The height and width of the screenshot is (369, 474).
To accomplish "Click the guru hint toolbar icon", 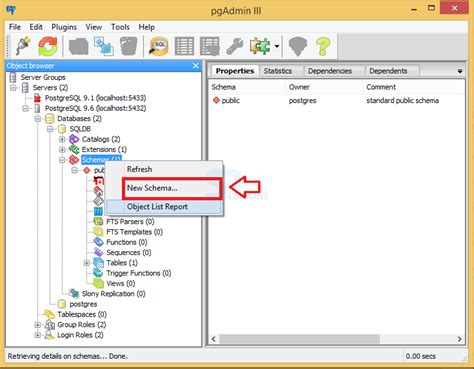I will point(298,46).
